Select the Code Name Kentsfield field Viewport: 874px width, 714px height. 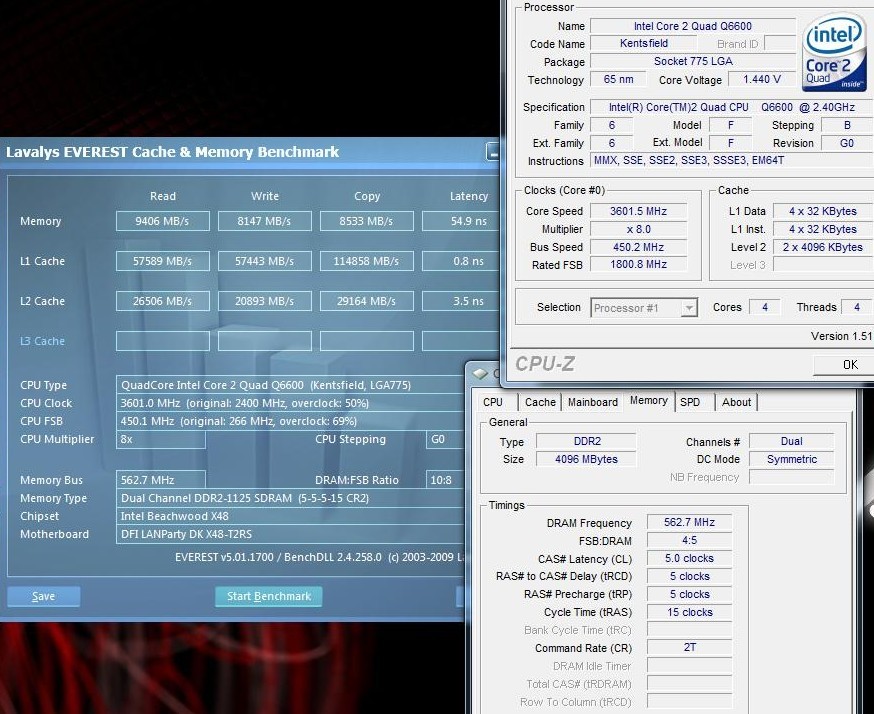644,43
